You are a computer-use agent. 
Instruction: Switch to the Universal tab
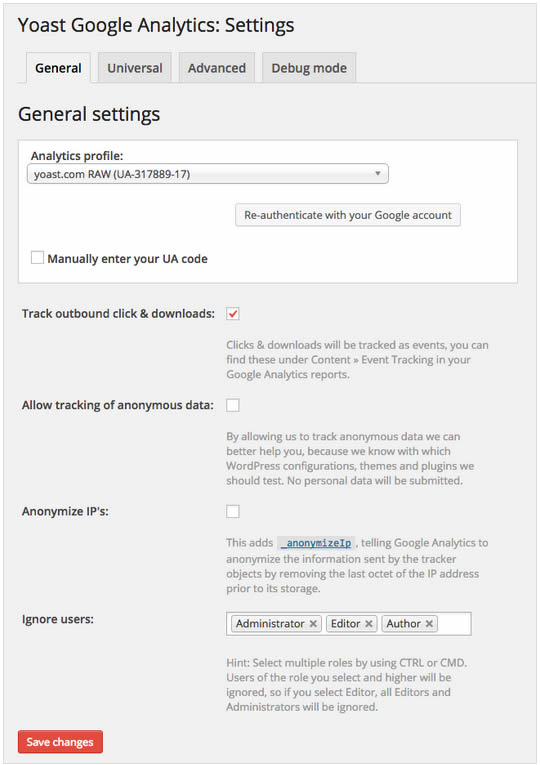click(135, 68)
